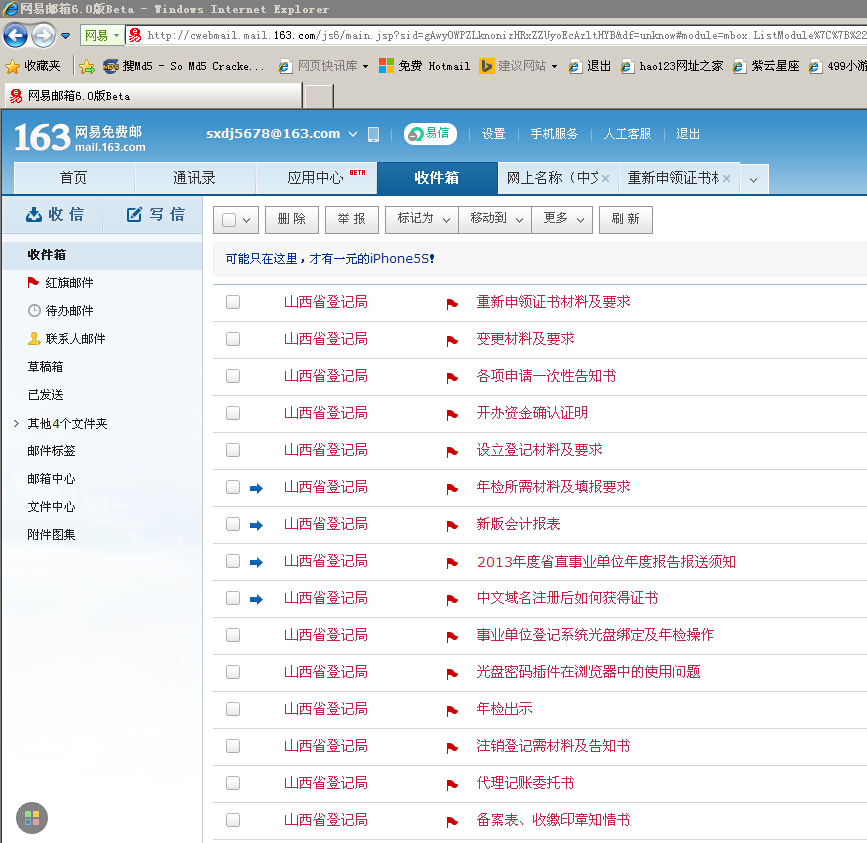
Task: Open the 网页快讯库 dropdown arrow
Action: [365, 66]
